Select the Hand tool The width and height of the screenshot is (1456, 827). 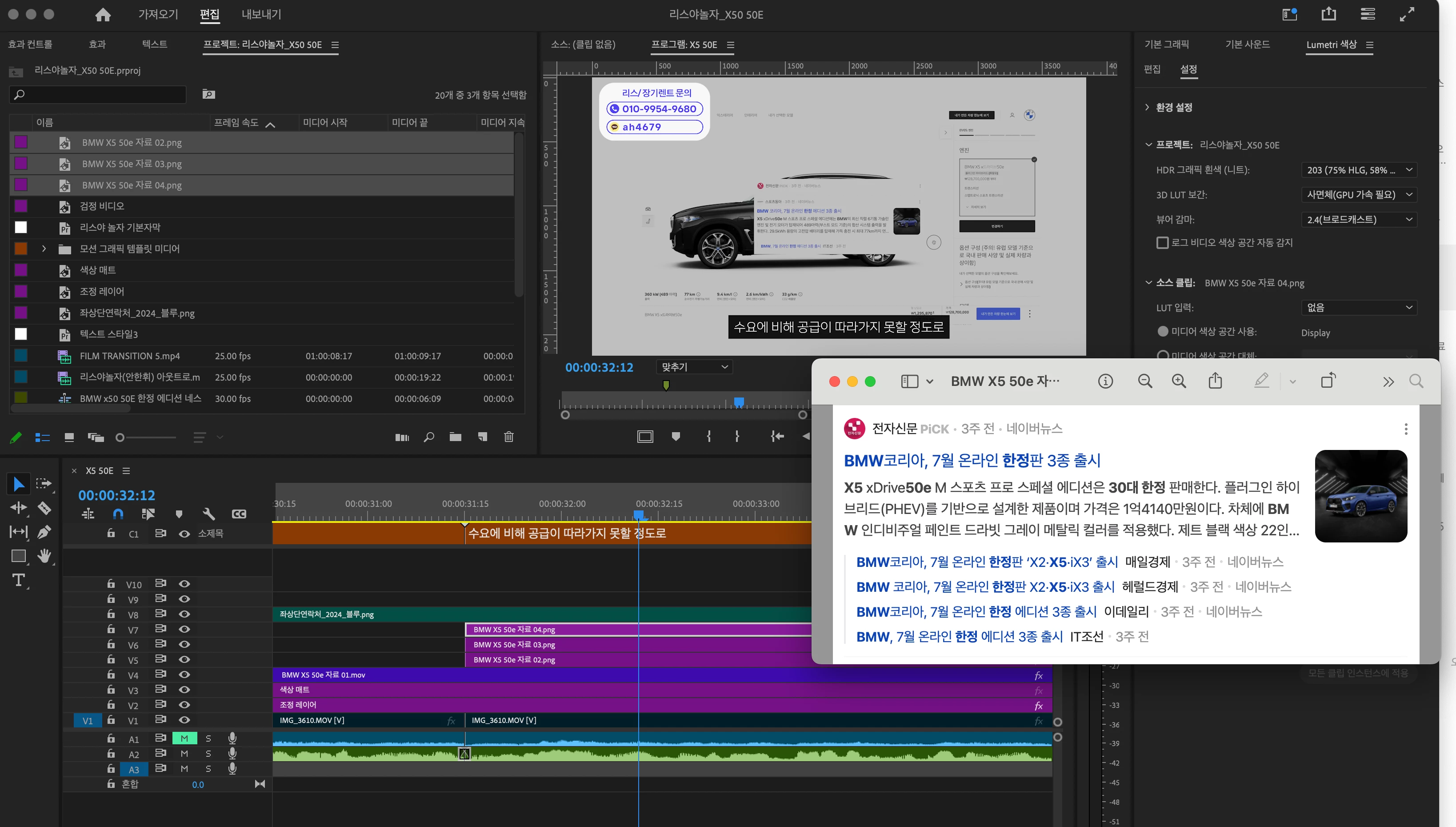coord(44,555)
